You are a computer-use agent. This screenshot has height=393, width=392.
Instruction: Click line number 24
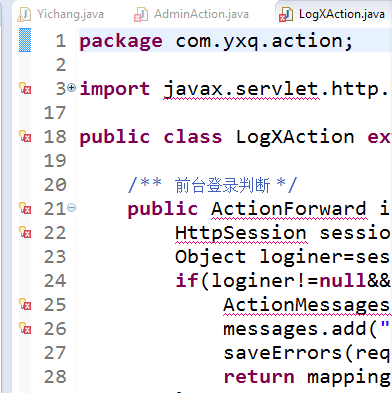click(55, 281)
